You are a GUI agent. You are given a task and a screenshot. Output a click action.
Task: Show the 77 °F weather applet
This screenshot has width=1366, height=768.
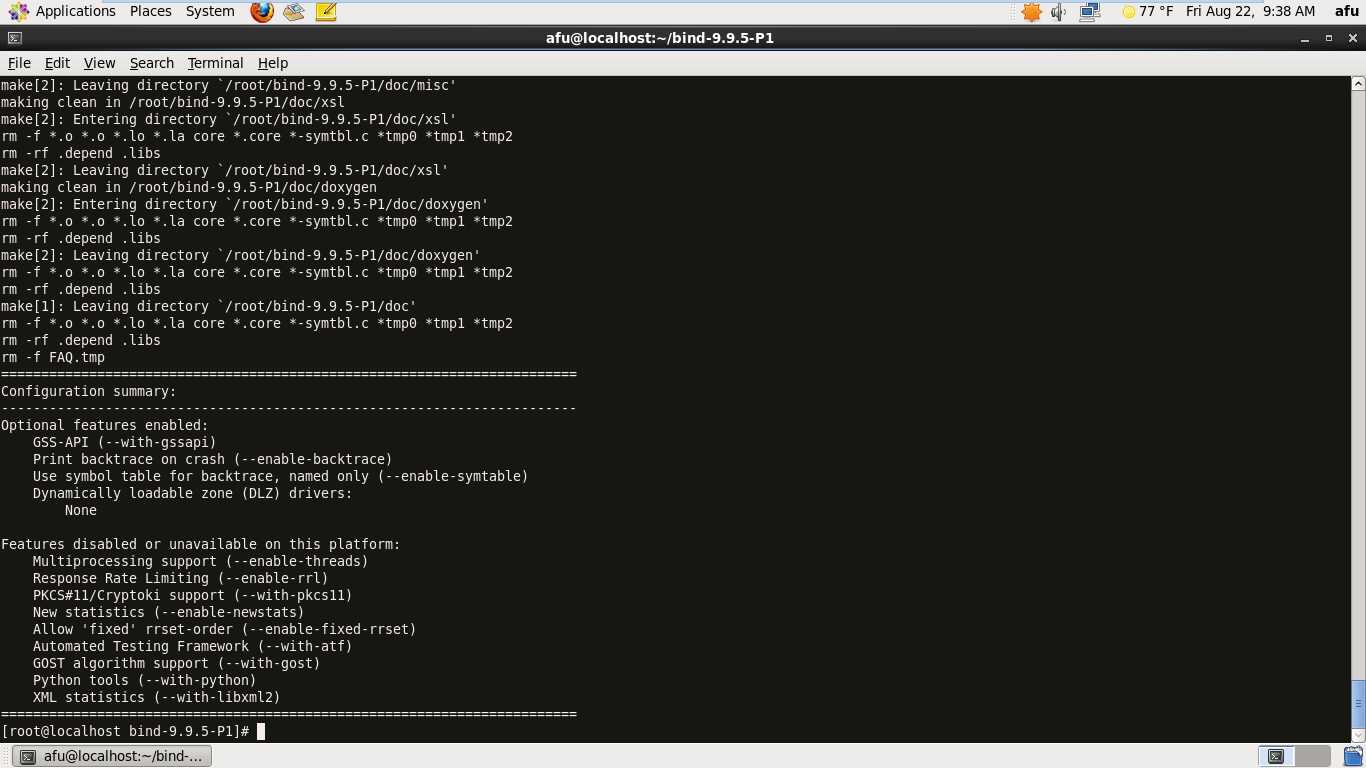(1147, 12)
